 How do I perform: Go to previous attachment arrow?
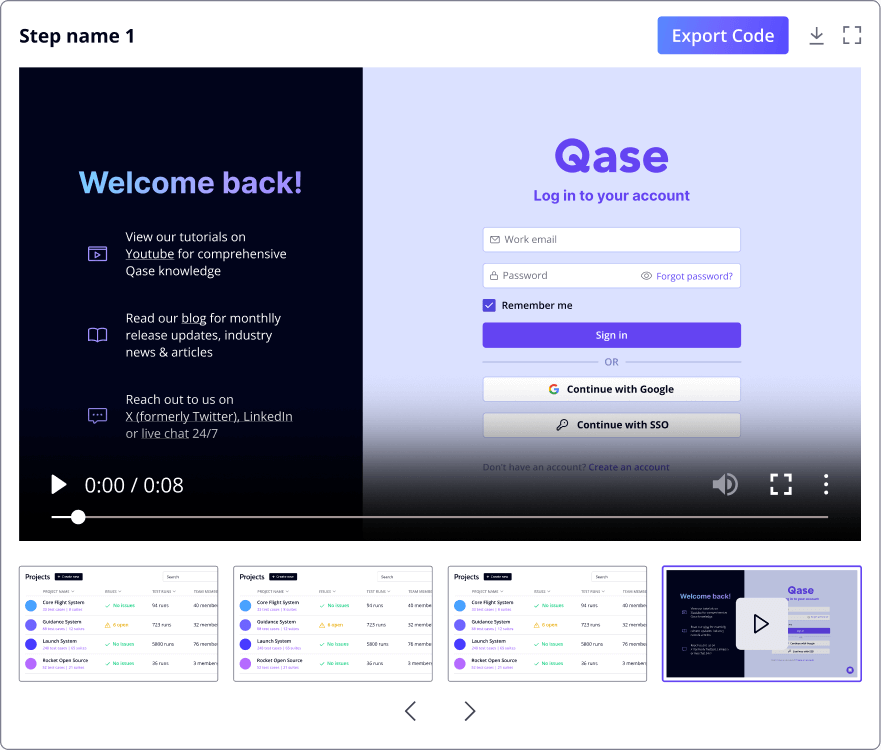pos(411,711)
